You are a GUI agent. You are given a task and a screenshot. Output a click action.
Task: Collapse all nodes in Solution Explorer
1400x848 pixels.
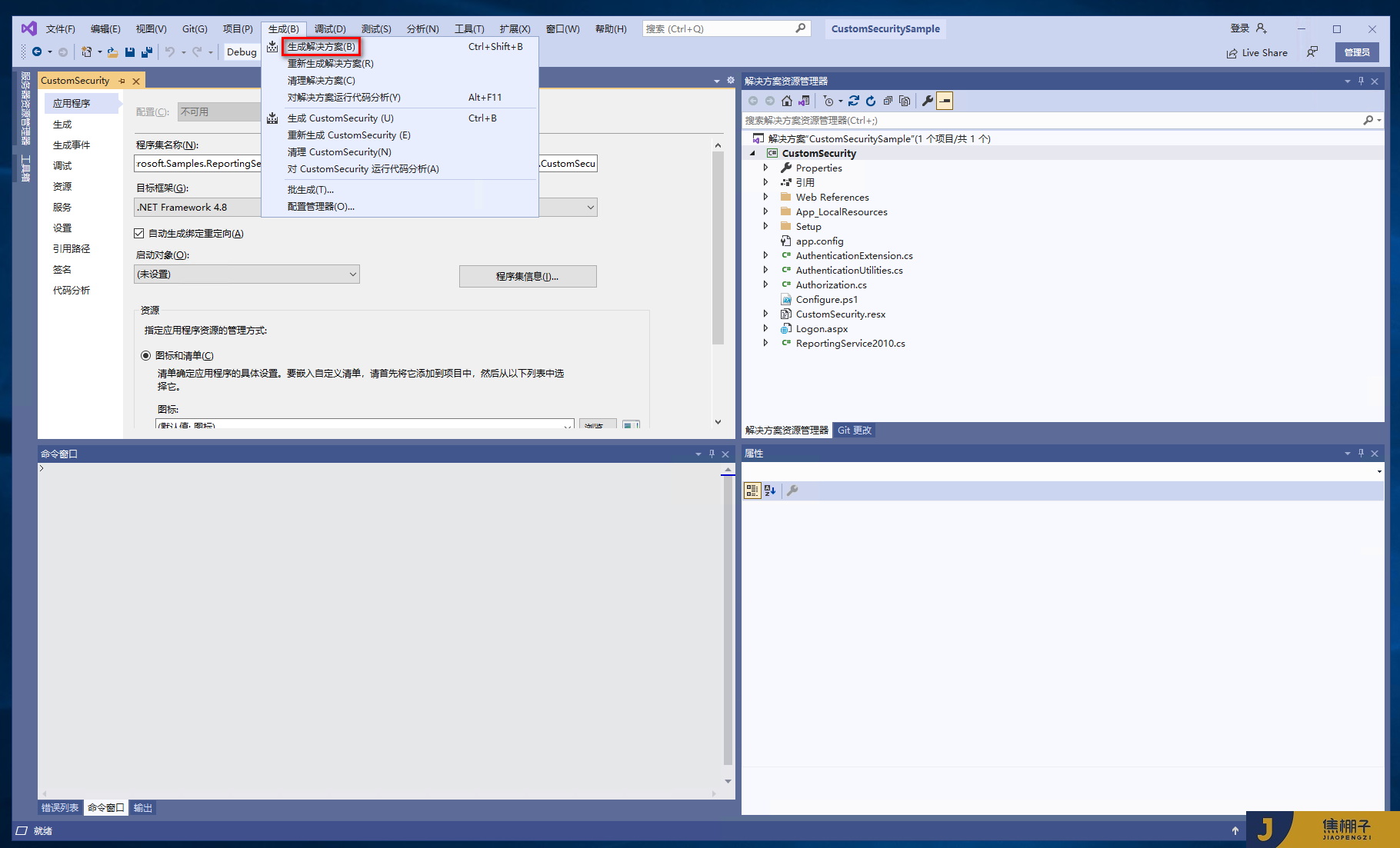(x=888, y=101)
